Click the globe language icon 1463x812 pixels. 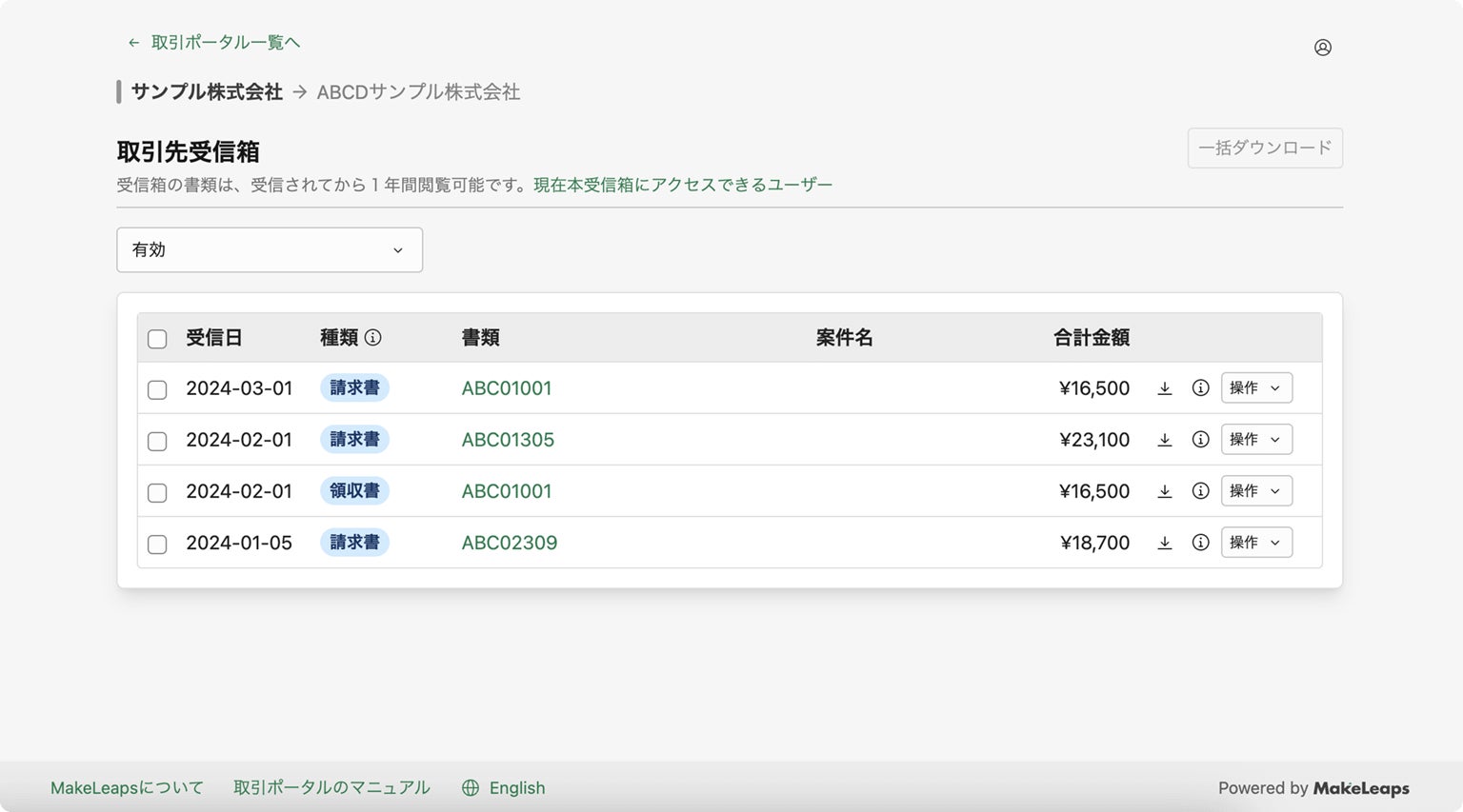point(471,788)
